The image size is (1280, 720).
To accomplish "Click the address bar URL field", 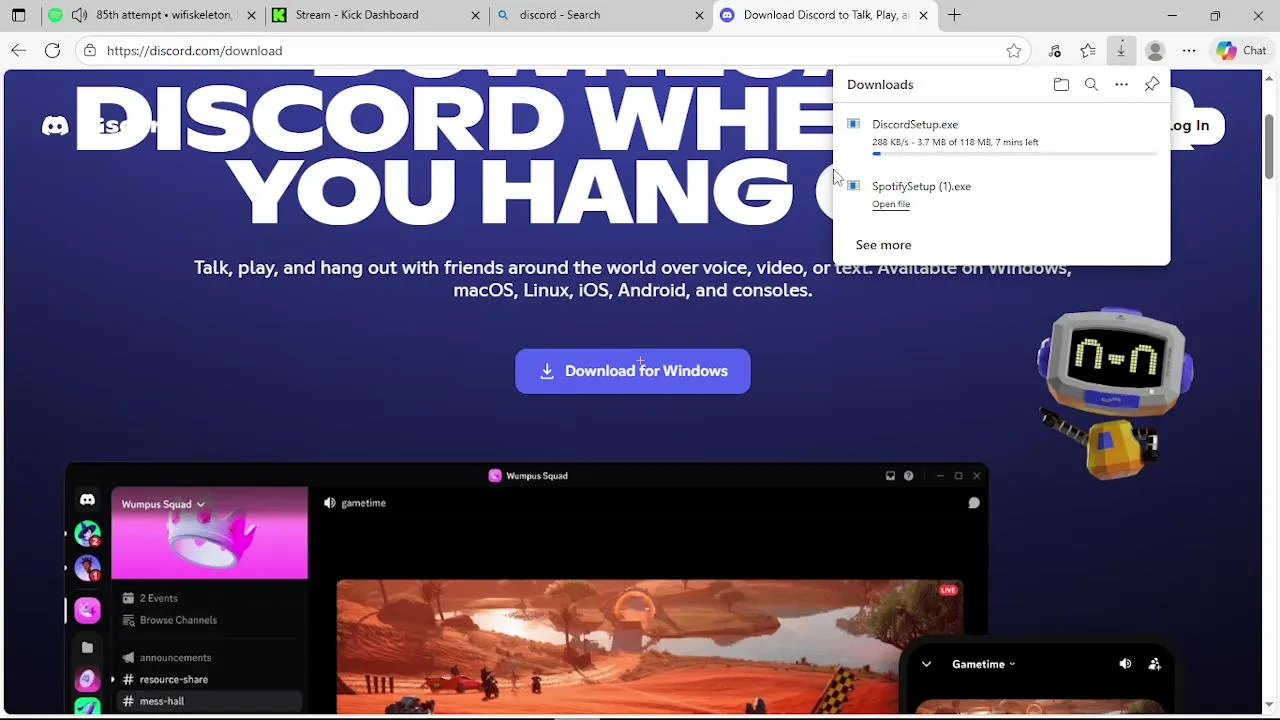I will (550, 51).
